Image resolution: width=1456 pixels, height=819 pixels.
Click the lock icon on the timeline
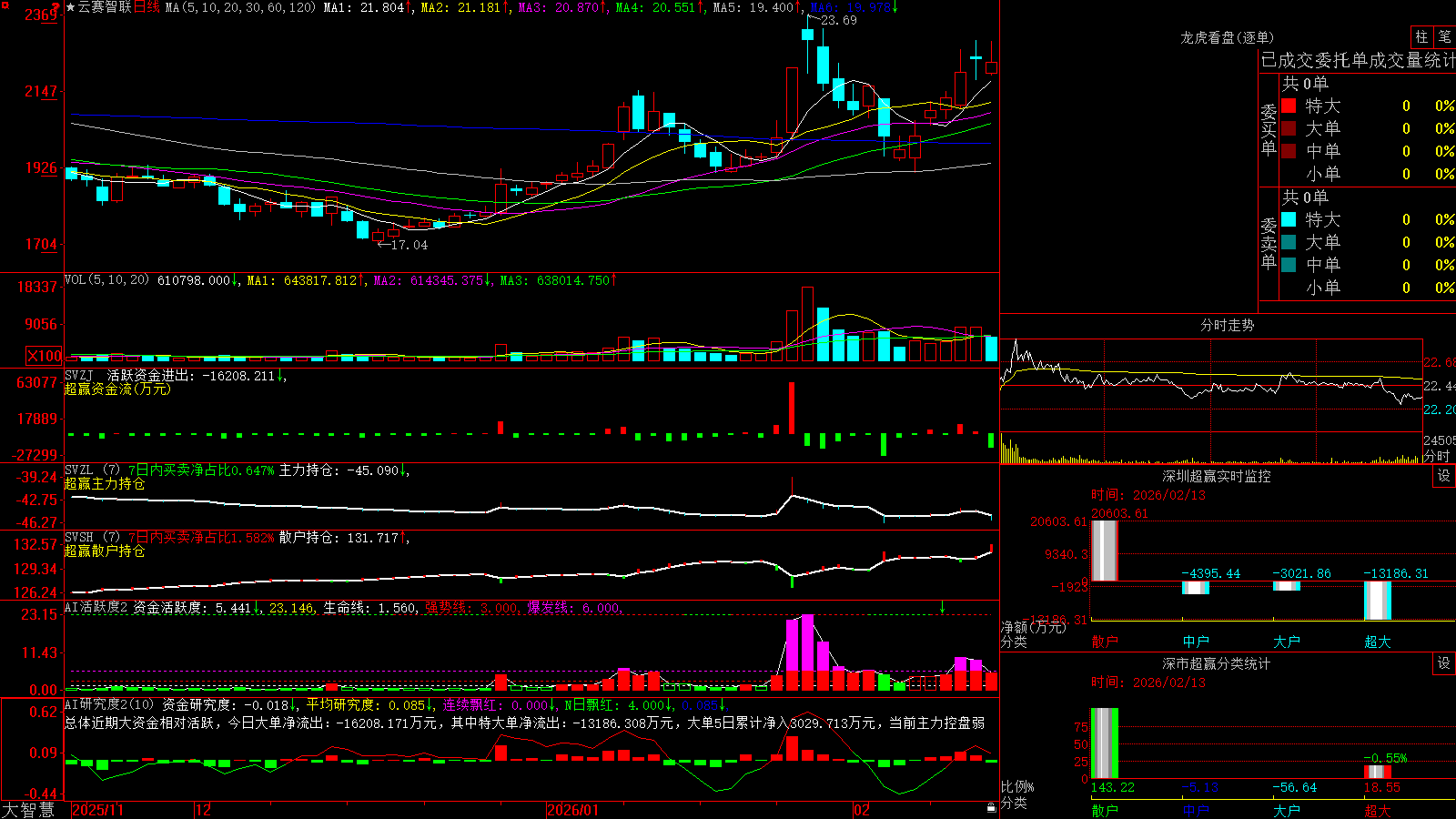click(992, 808)
